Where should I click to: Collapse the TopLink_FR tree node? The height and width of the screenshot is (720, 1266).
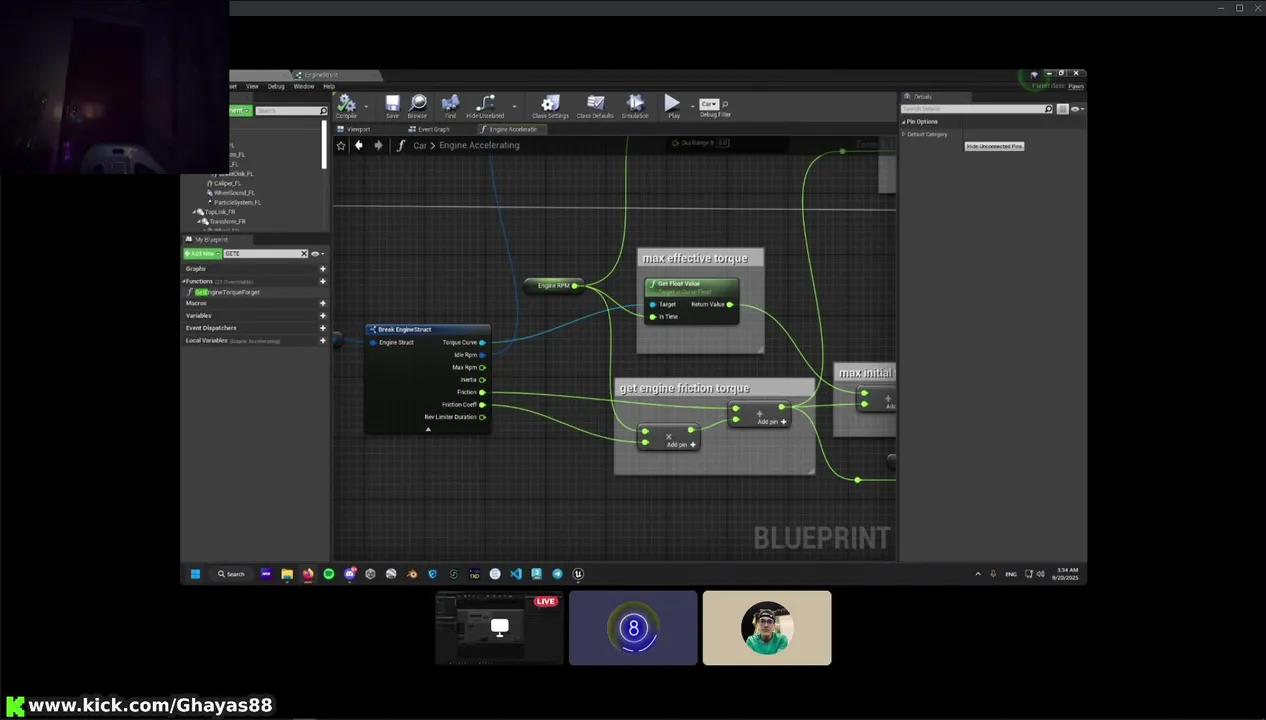click(195, 212)
